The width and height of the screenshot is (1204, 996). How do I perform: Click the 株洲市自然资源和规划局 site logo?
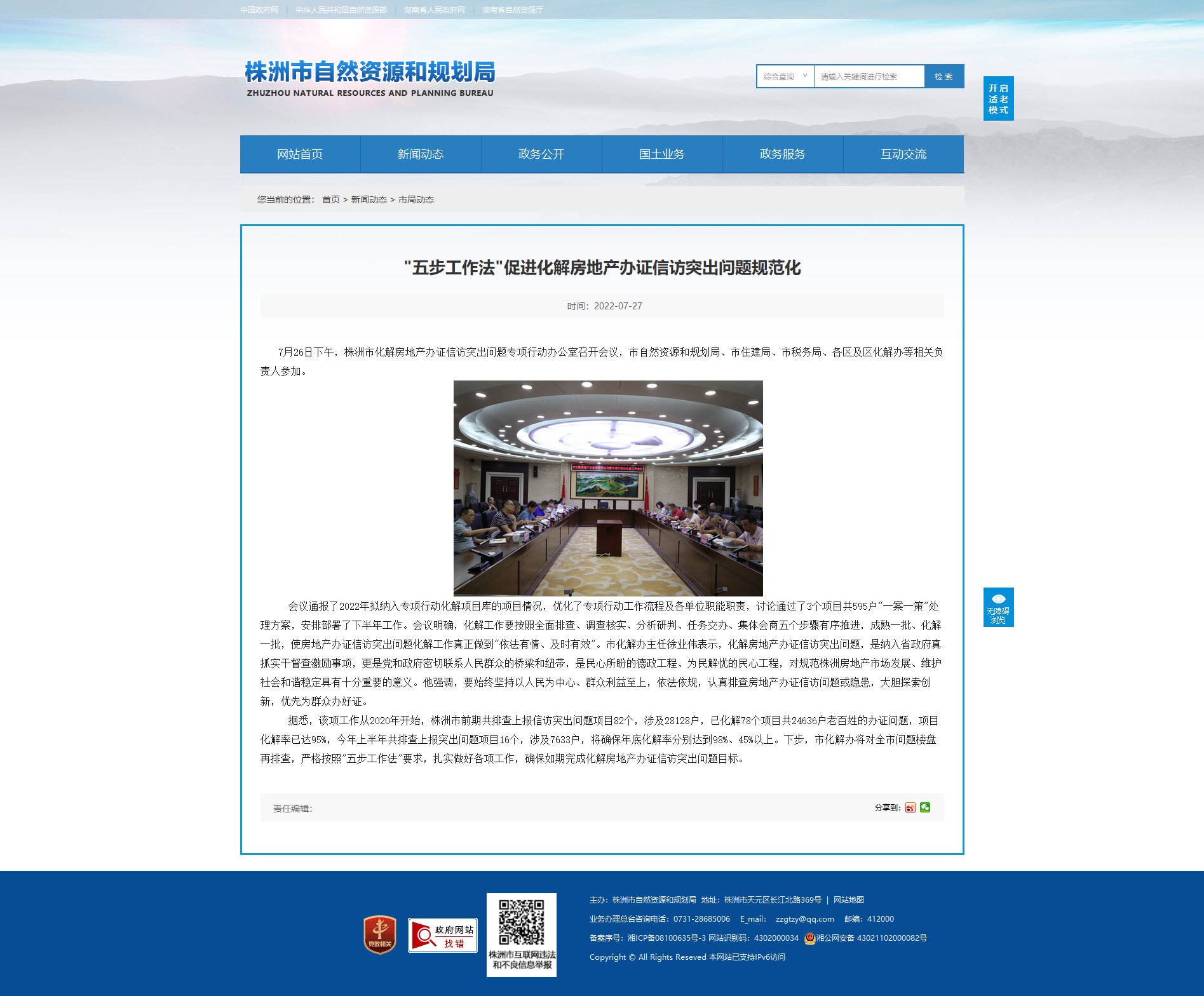point(370,78)
